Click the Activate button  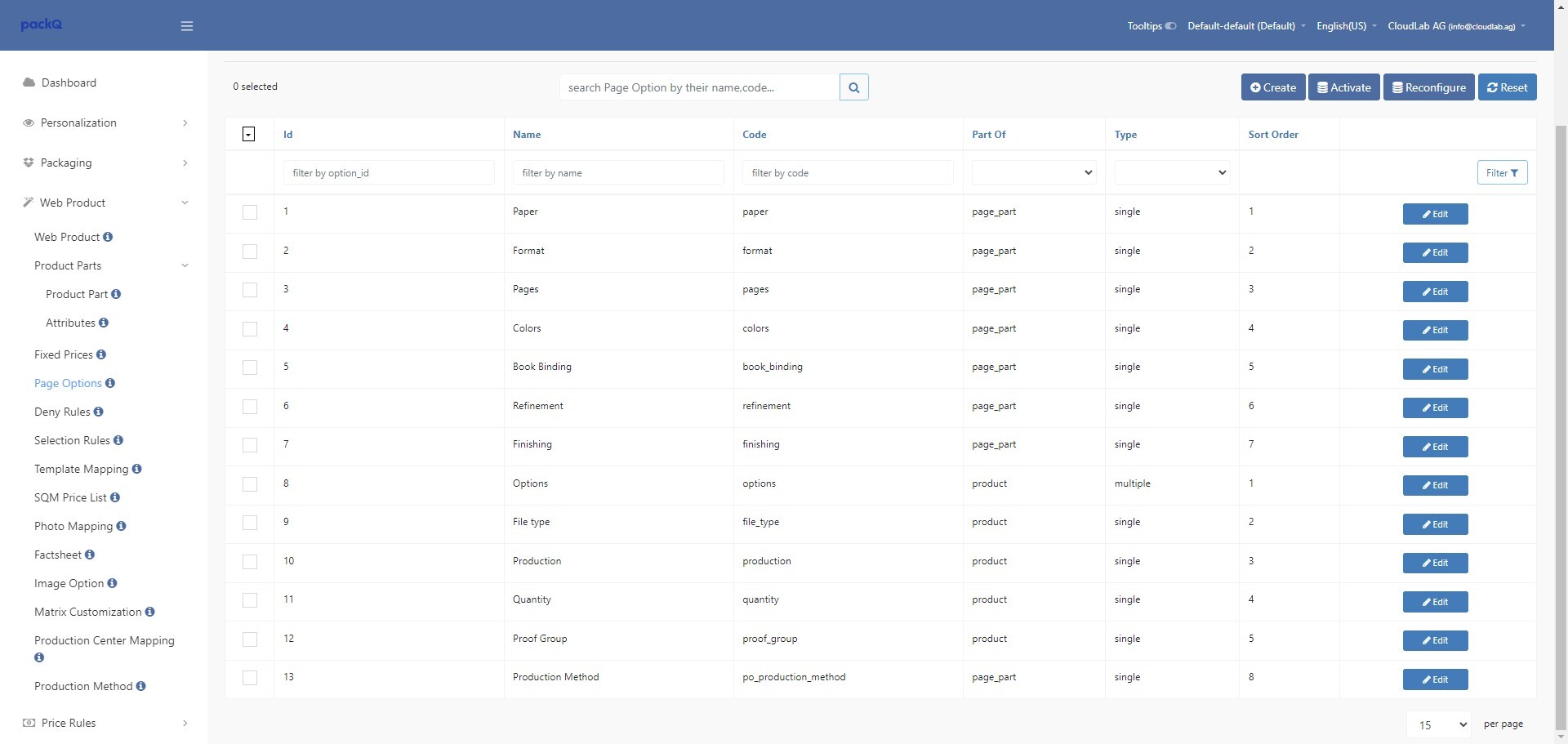point(1344,87)
